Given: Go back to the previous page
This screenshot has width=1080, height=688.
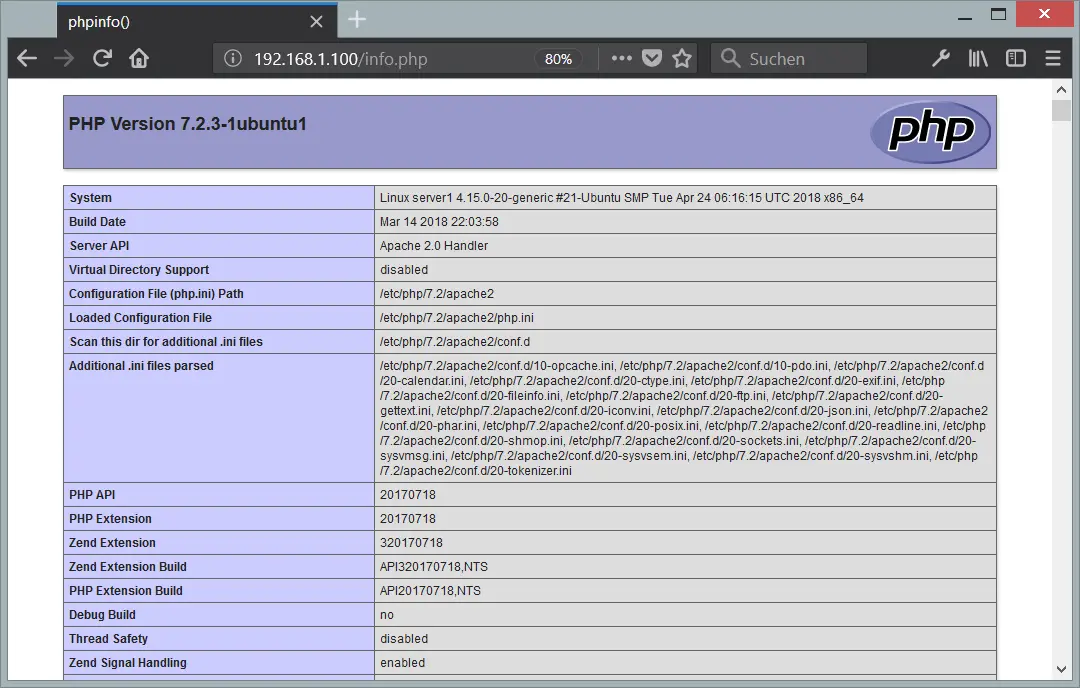Looking at the screenshot, I should pos(27,59).
